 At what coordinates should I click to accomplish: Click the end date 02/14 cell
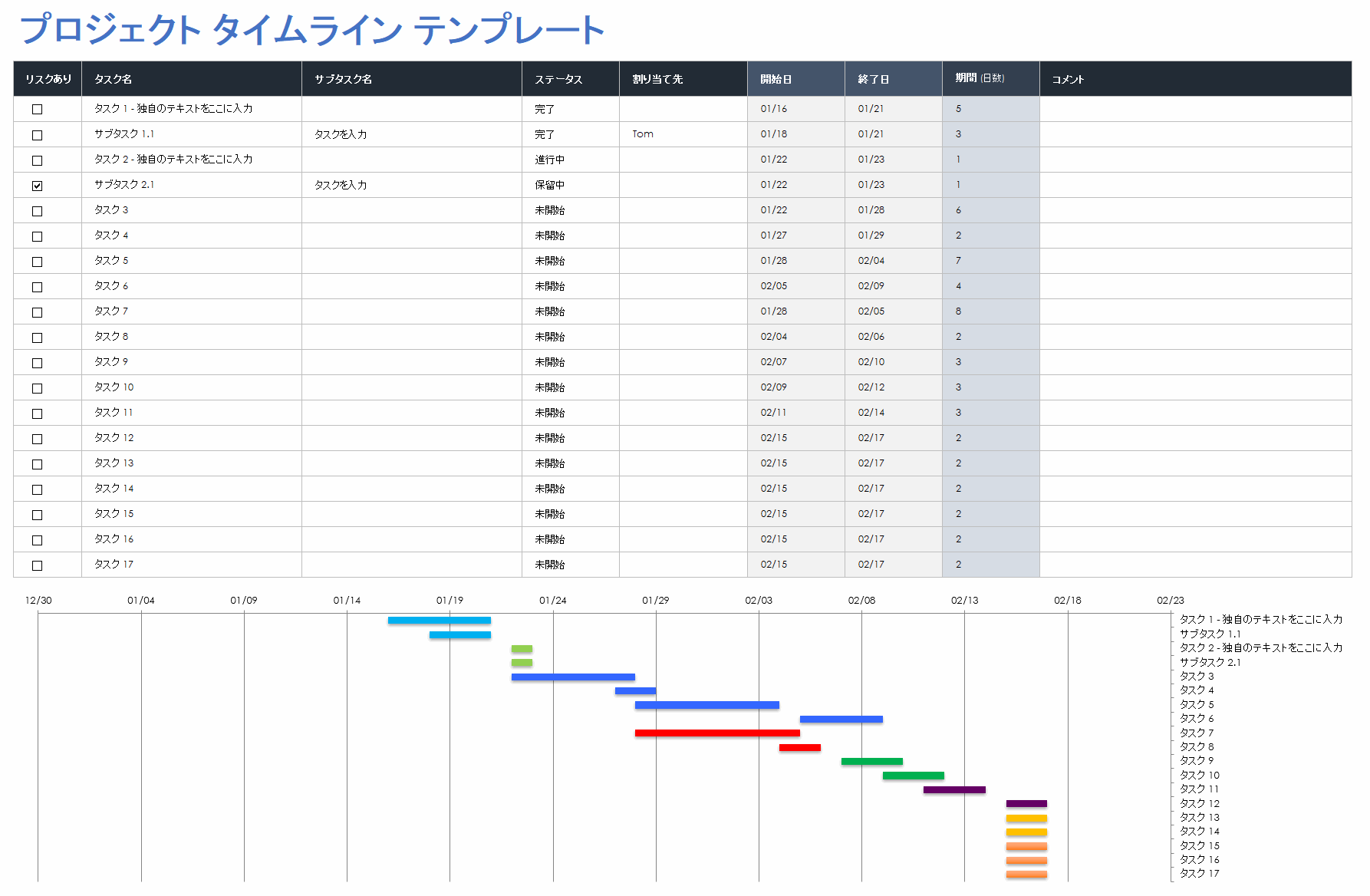[894, 413]
